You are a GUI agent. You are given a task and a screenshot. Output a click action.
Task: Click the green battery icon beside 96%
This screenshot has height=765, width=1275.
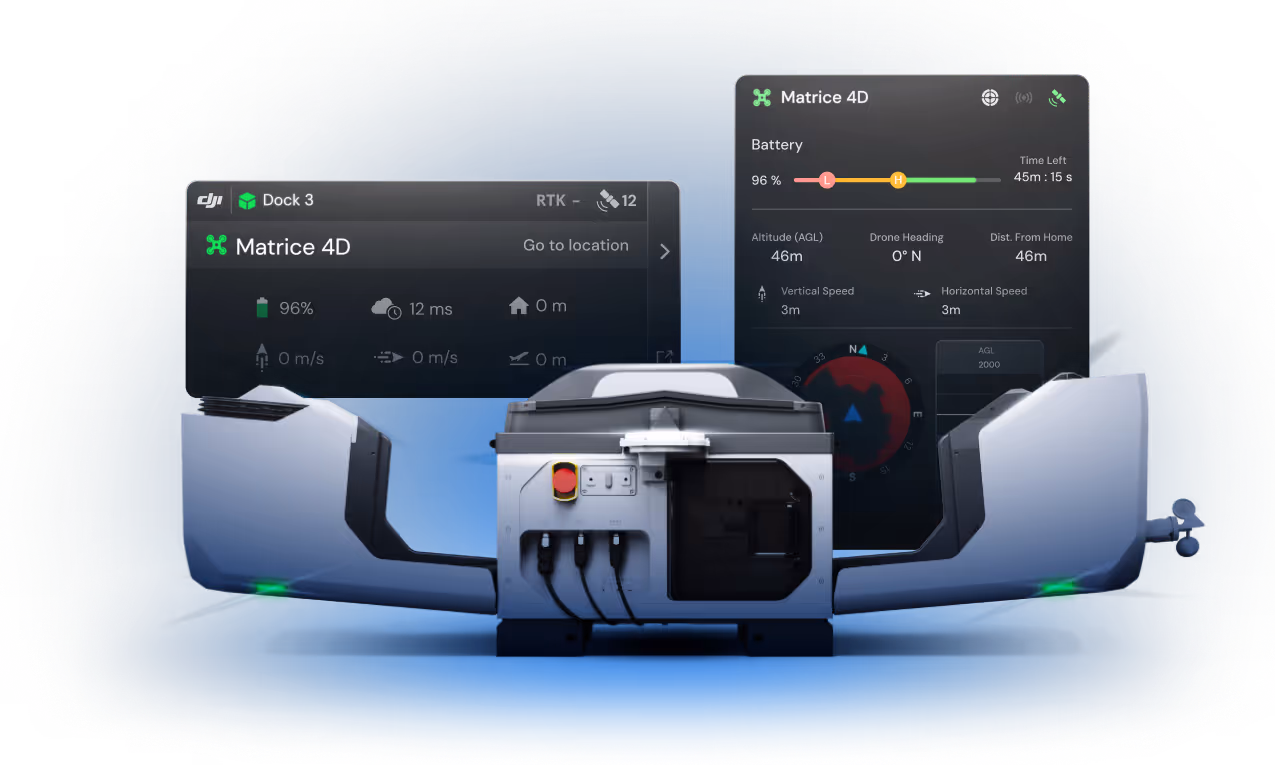[x=262, y=308]
